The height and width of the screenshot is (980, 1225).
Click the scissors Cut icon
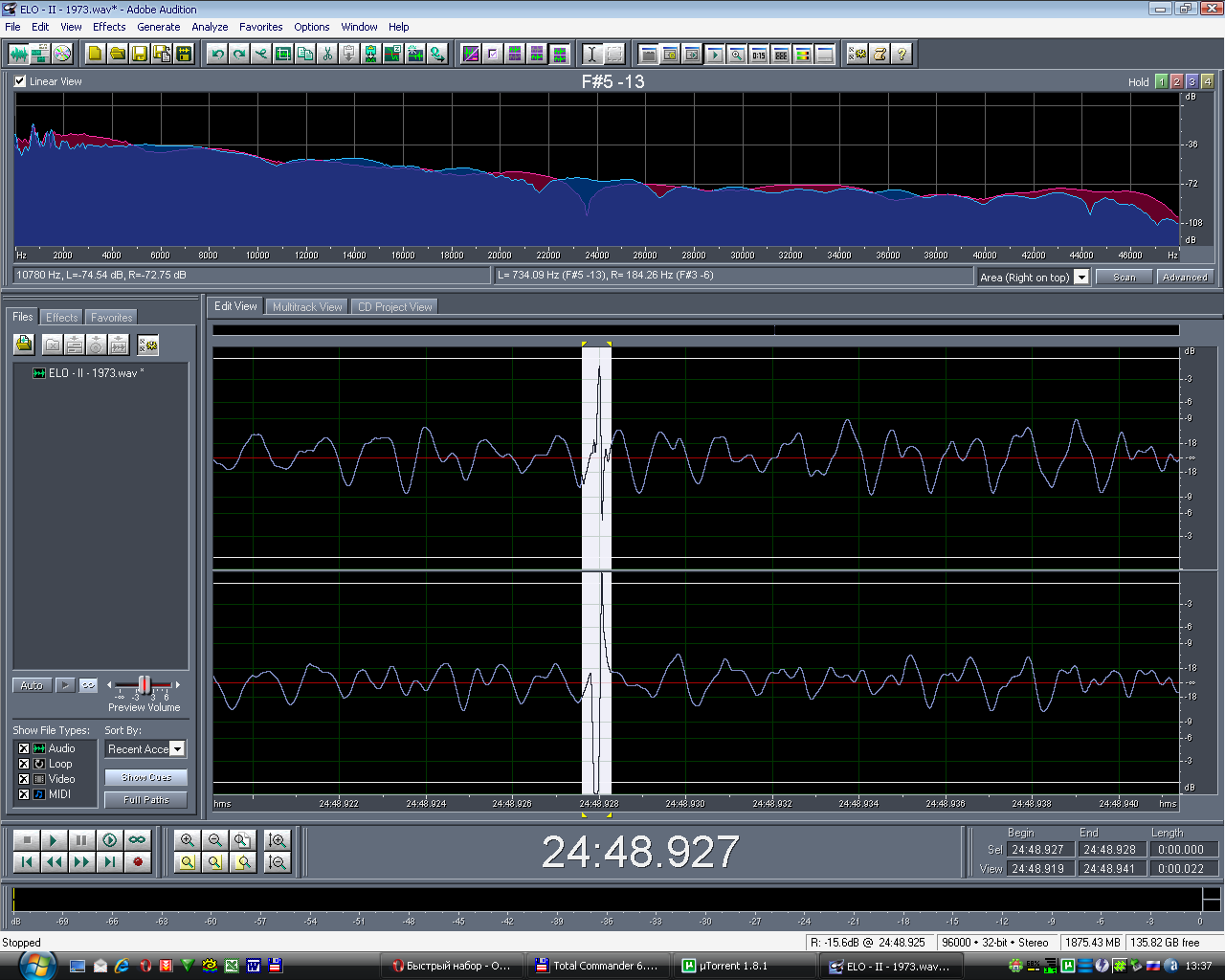pyautogui.click(x=327, y=55)
